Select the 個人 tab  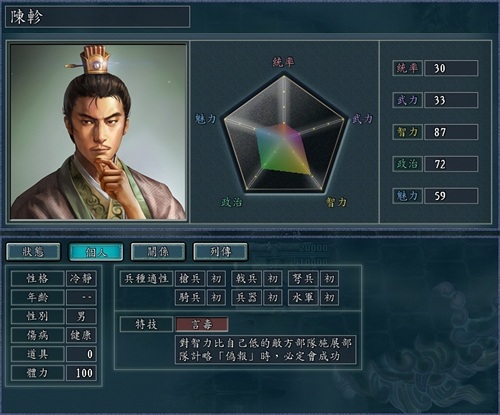[96, 252]
